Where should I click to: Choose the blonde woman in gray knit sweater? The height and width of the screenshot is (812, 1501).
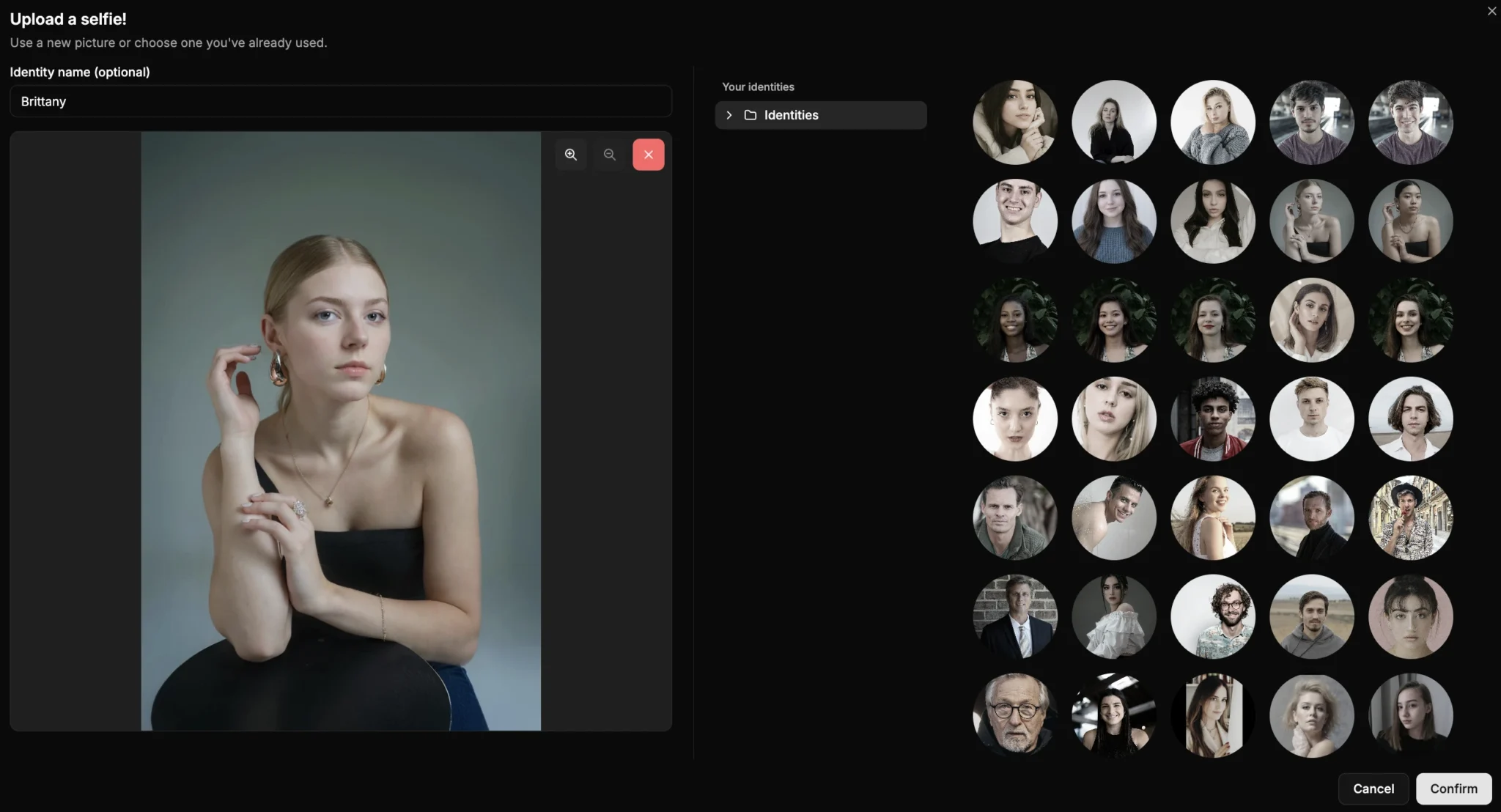(x=1212, y=122)
